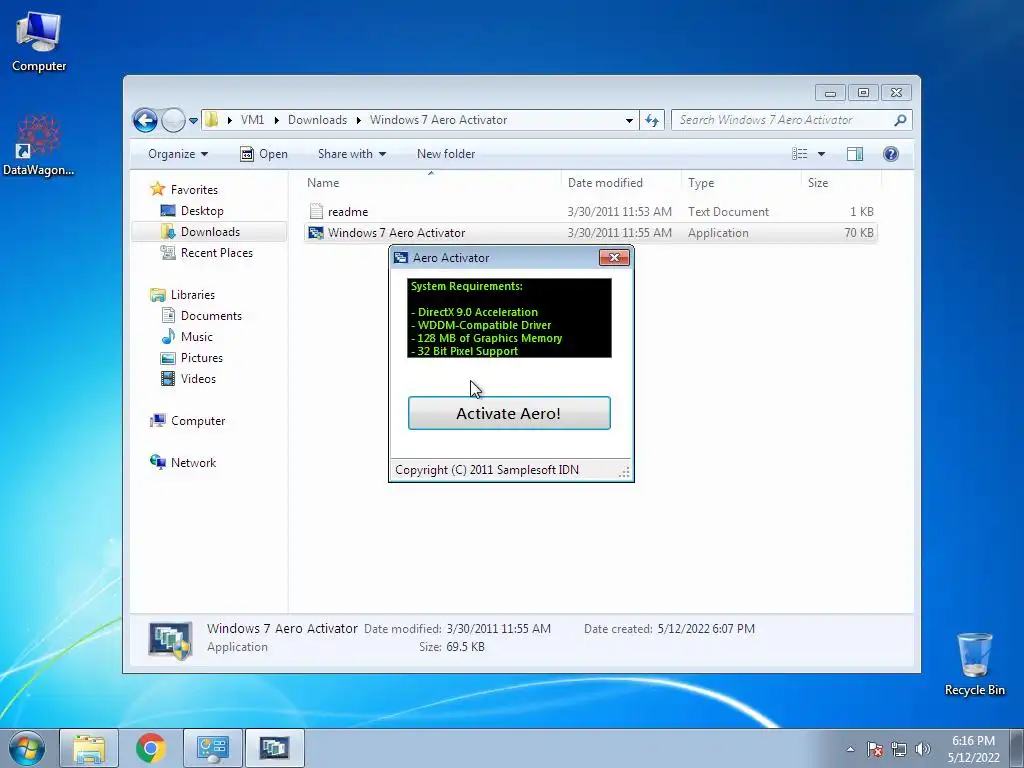1024x768 pixels.
Task: Click the Aero Activator taskbar icon
Action: coord(274,748)
